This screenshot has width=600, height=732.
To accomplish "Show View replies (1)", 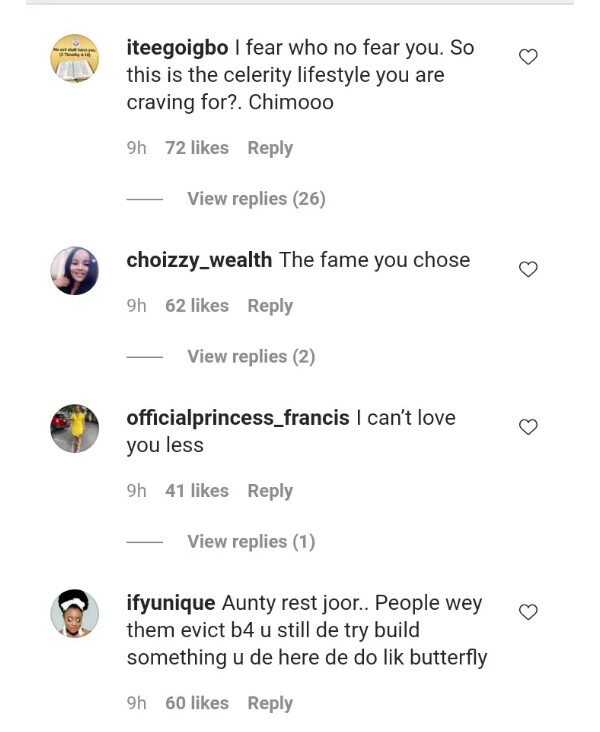I will (x=251, y=542).
